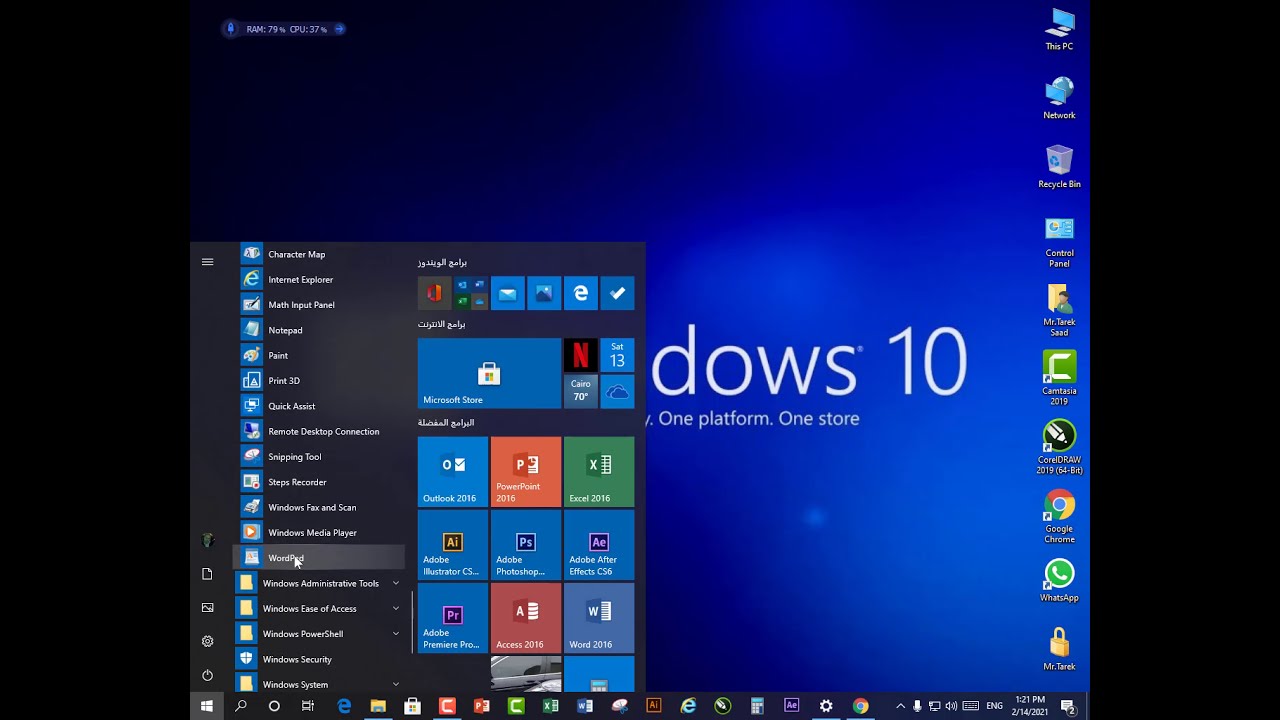Launch Excel 2016 tile
Image resolution: width=1280 pixels, height=720 pixels.
tap(599, 472)
